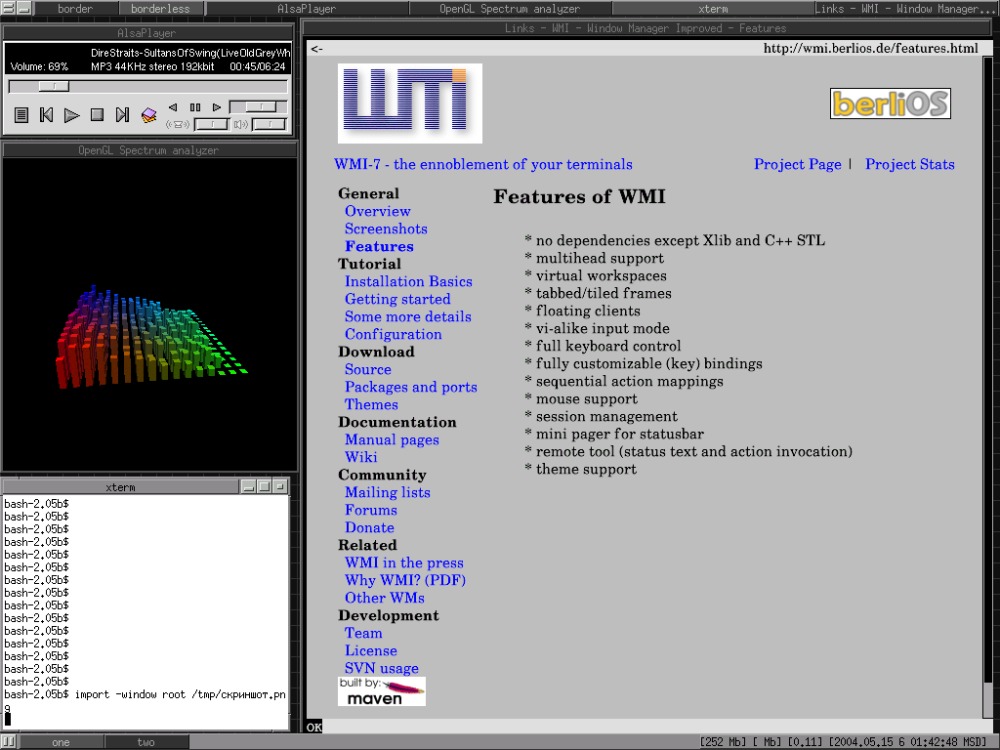Screen dimensions: 1000x750
Task: Switch to the 'borderless' tab in top bar
Action: click(x=161, y=8)
